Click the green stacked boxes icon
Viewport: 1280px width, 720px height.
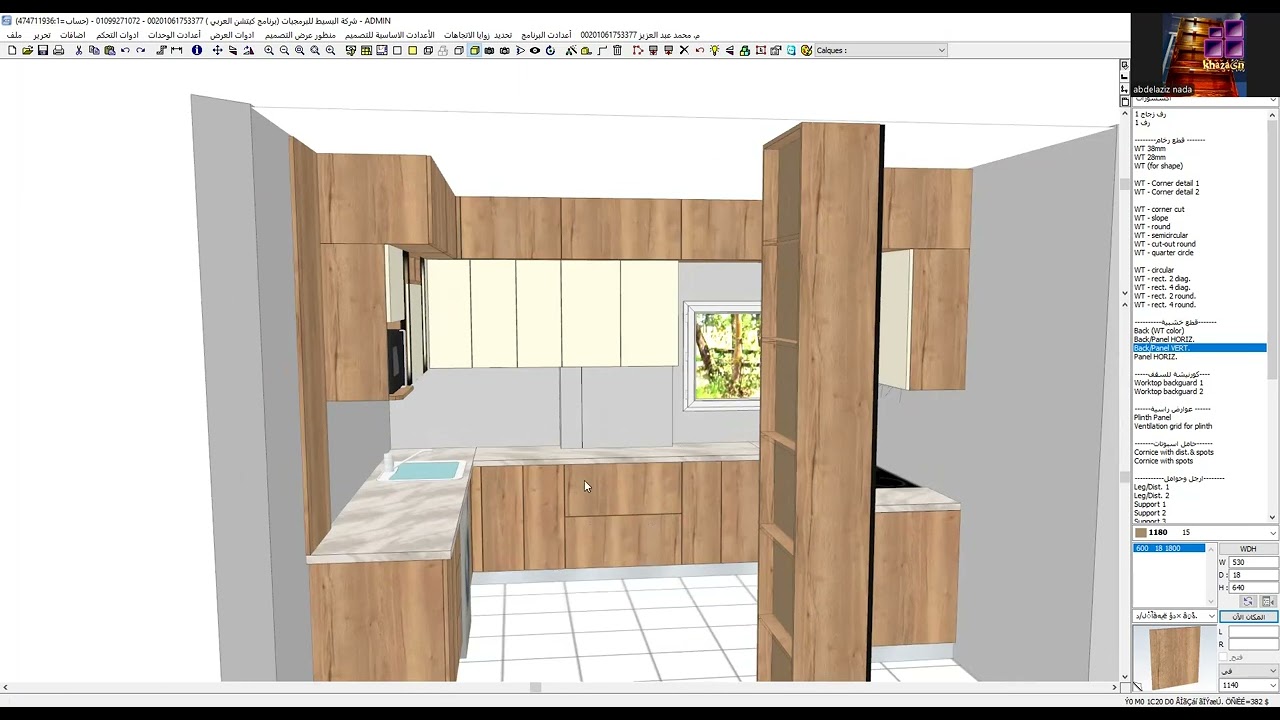(745, 50)
